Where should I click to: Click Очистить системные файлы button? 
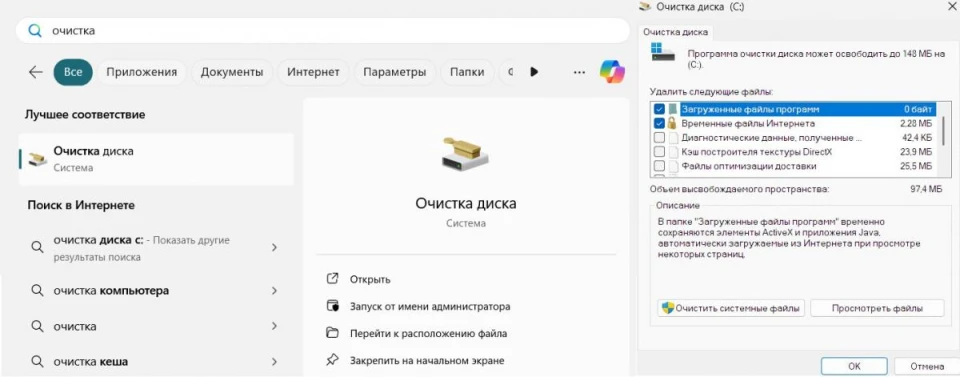click(x=731, y=308)
